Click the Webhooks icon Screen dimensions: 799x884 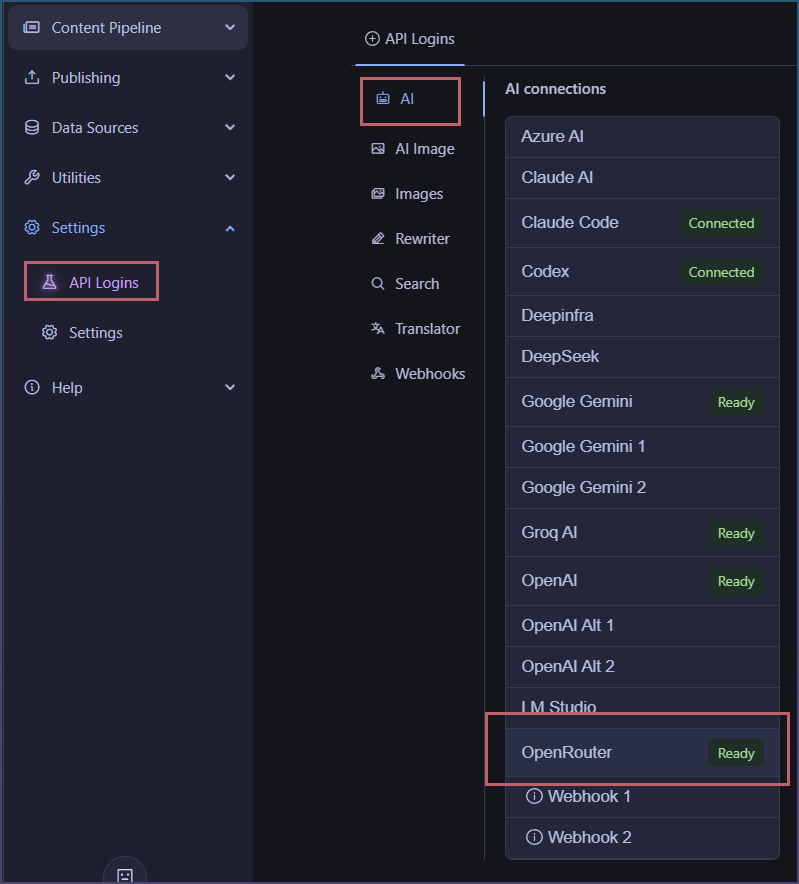pos(378,373)
